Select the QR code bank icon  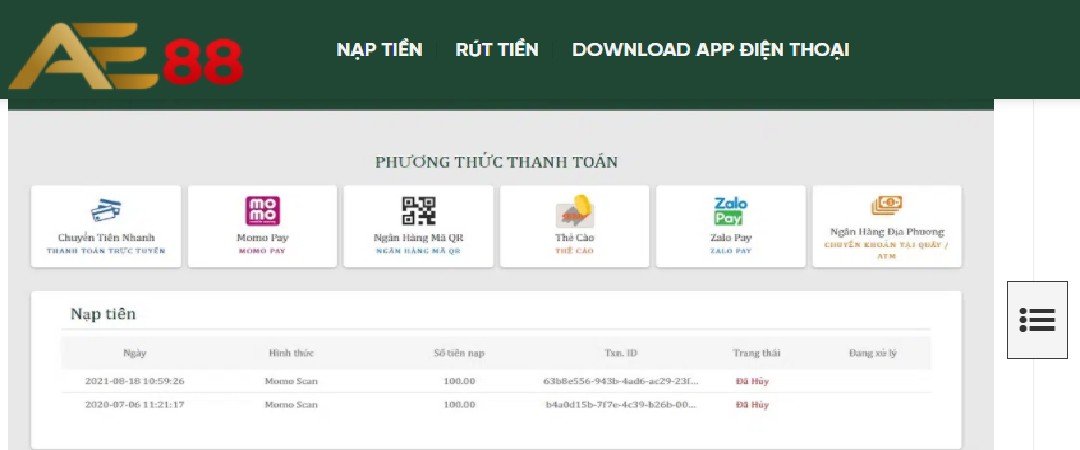point(419,211)
